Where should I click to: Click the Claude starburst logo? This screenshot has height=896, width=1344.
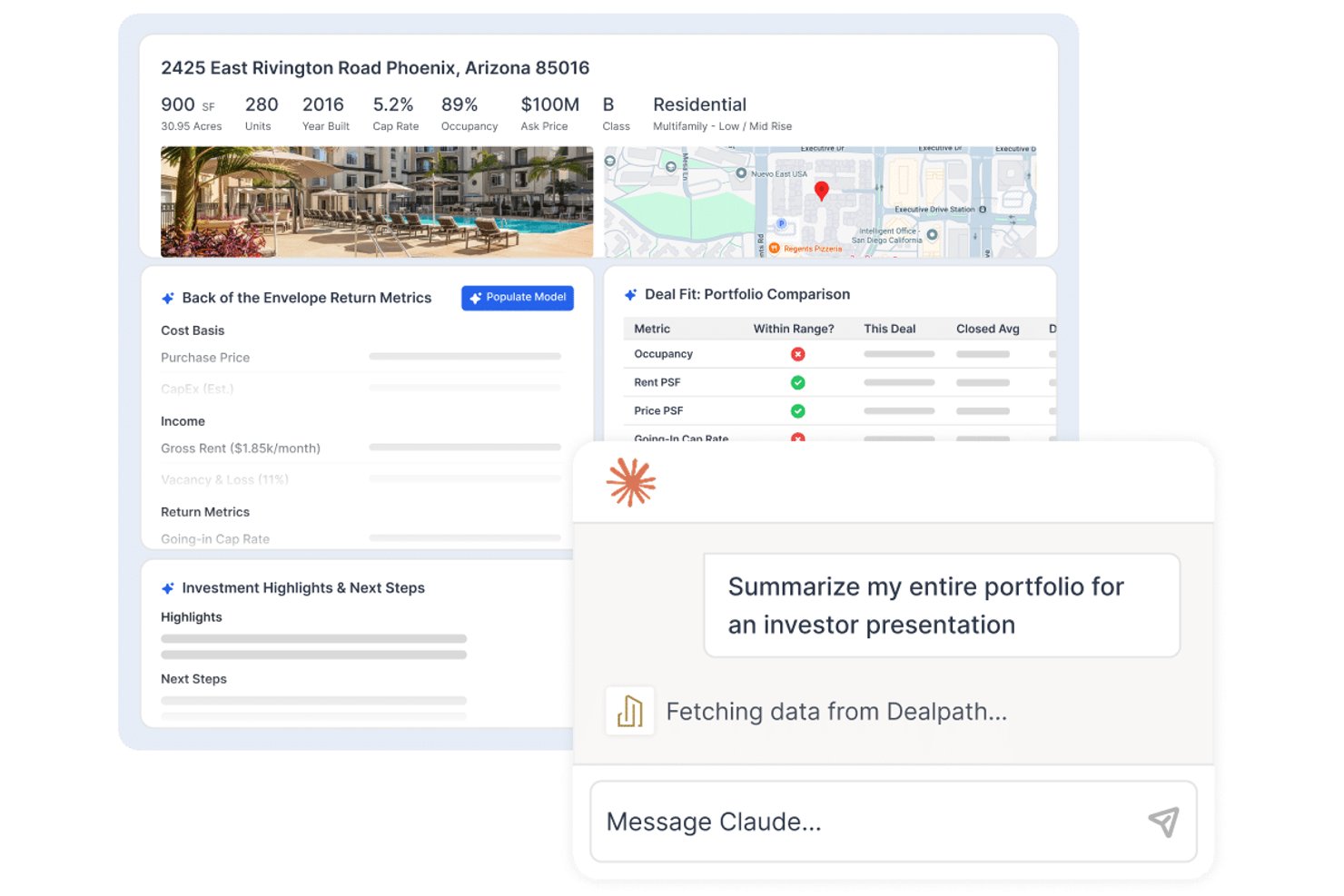631,482
